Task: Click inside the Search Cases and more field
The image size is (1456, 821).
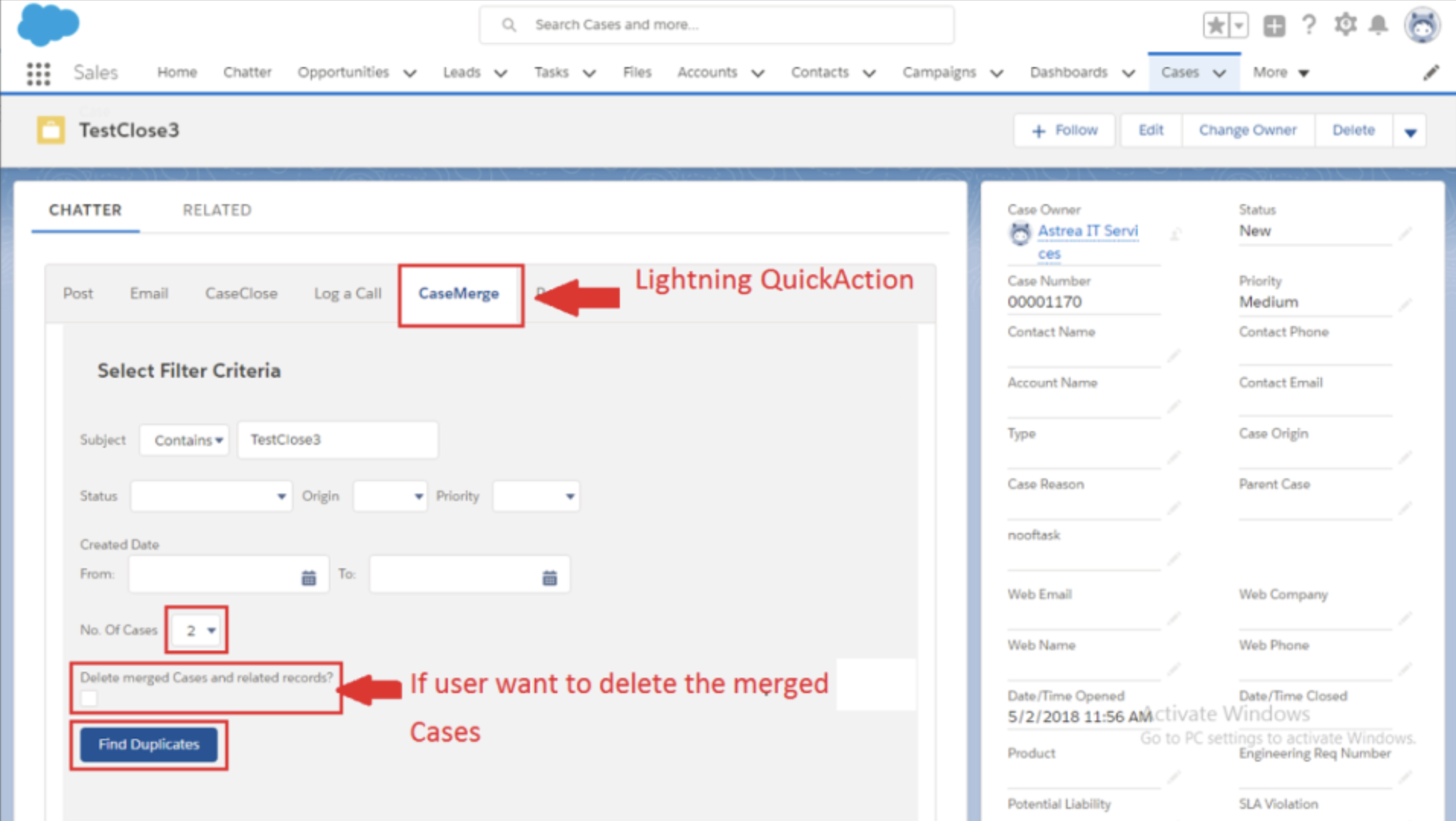Action: (x=716, y=24)
